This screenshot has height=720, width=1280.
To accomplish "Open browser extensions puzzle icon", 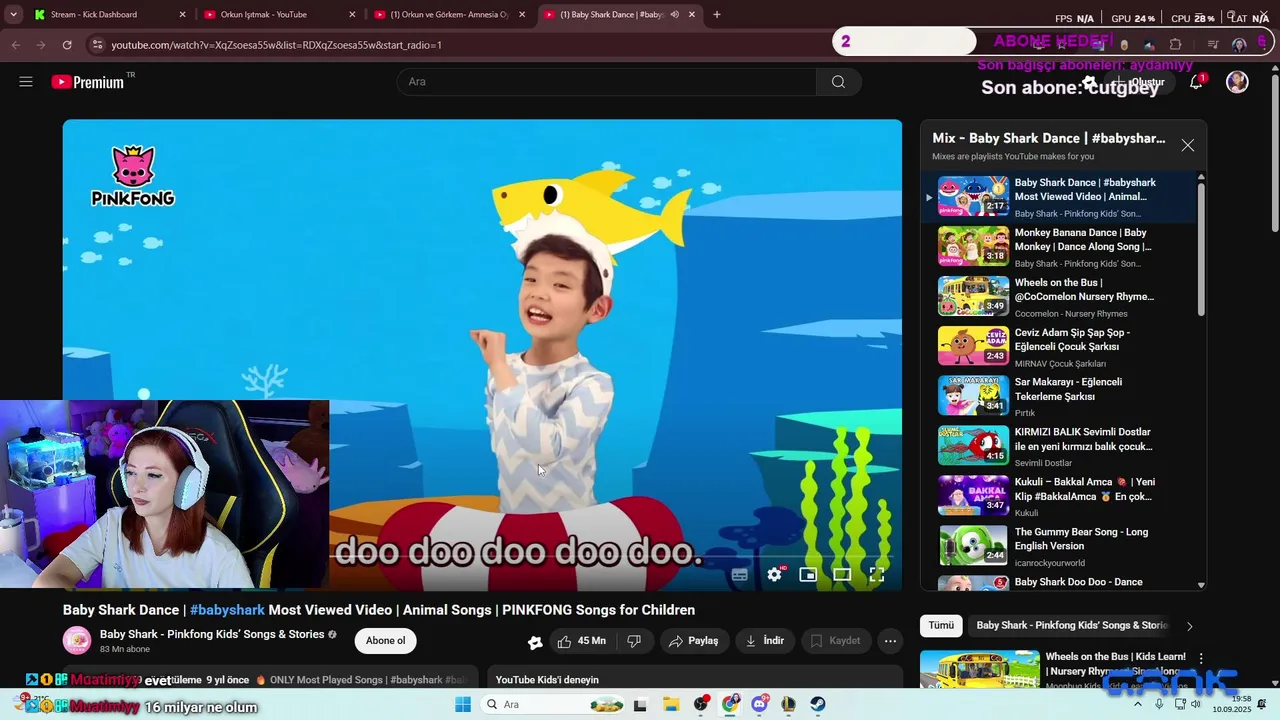I will click(x=1175, y=45).
